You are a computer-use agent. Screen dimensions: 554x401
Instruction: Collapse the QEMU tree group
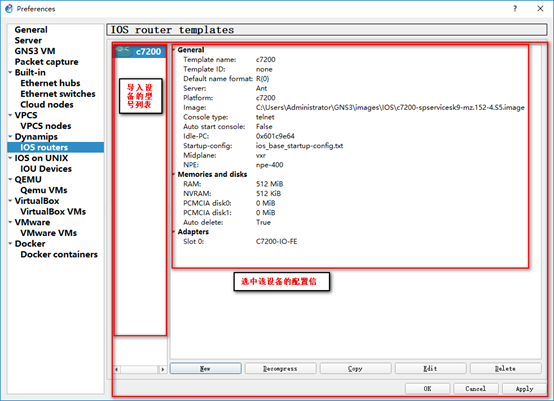[x=10, y=179]
